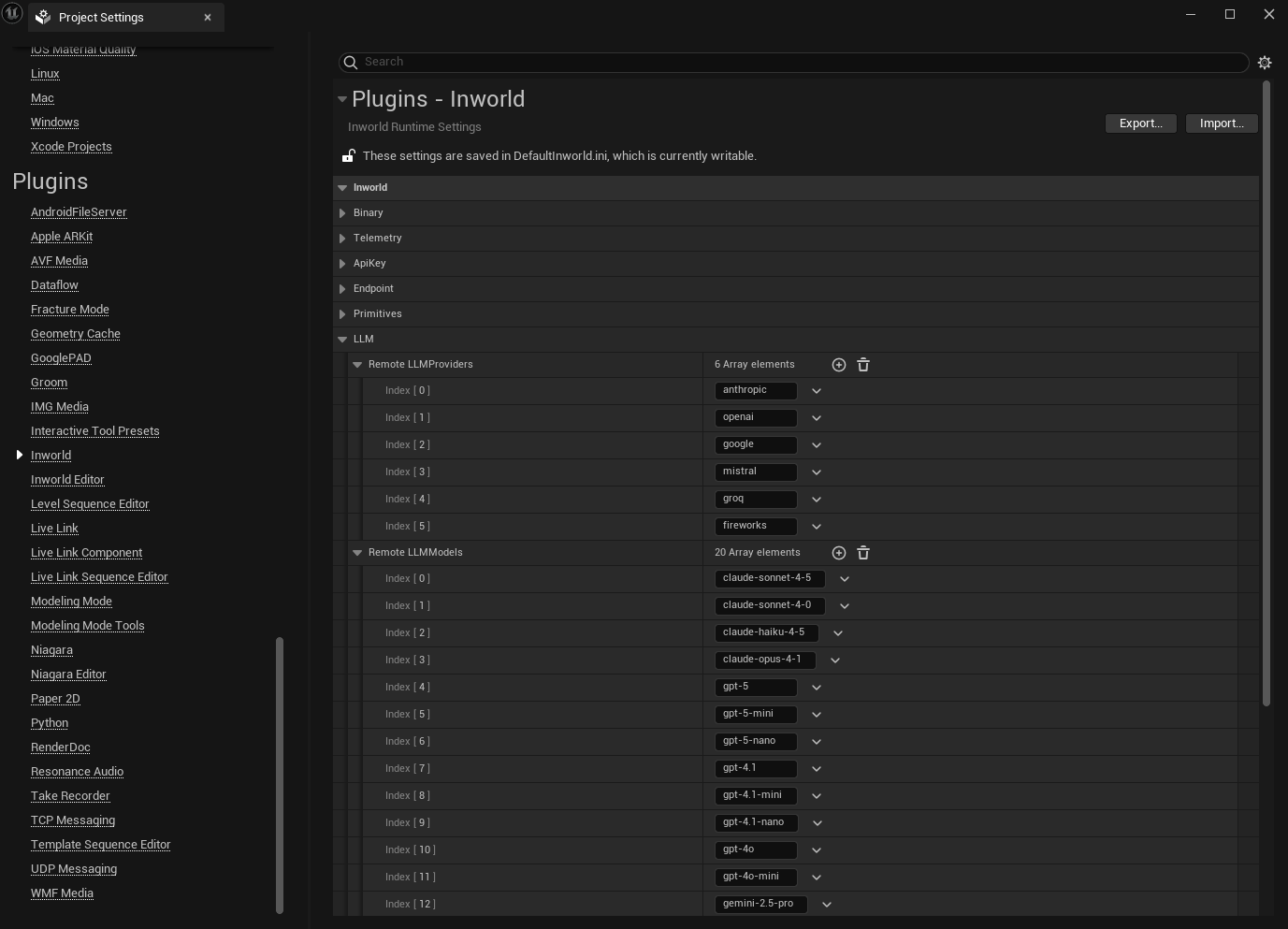Add element to Remote LLMProviders array
Image resolution: width=1288 pixels, height=929 pixels.
tap(839, 365)
